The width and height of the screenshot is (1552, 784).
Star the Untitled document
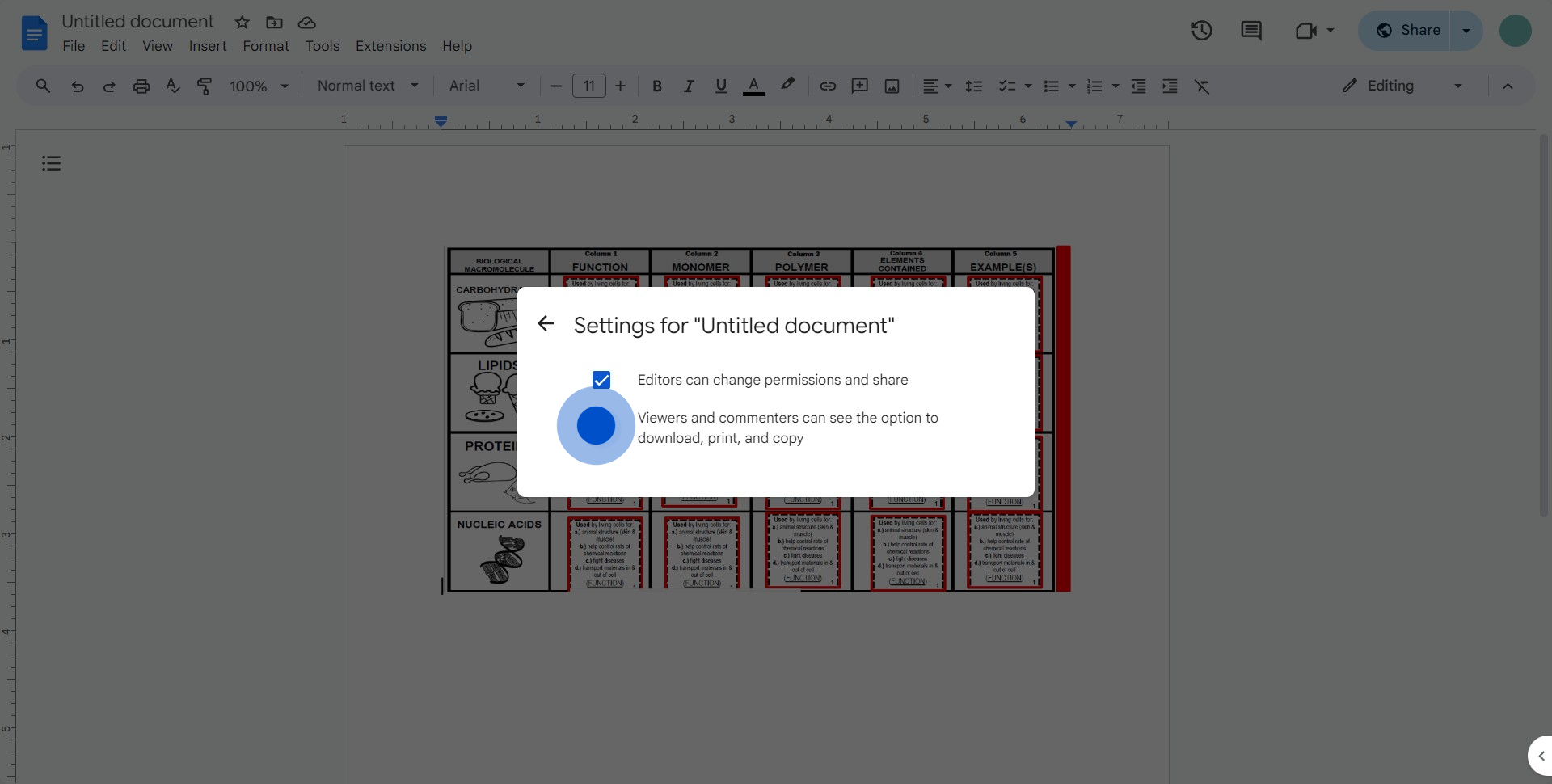coord(242,22)
